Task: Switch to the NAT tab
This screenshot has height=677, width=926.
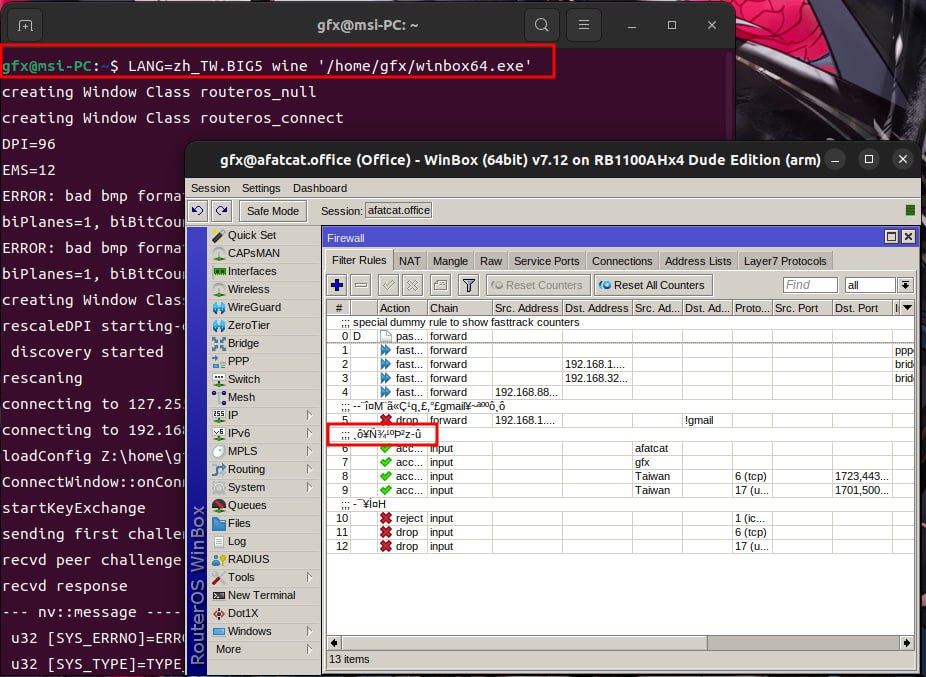Action: [x=410, y=261]
